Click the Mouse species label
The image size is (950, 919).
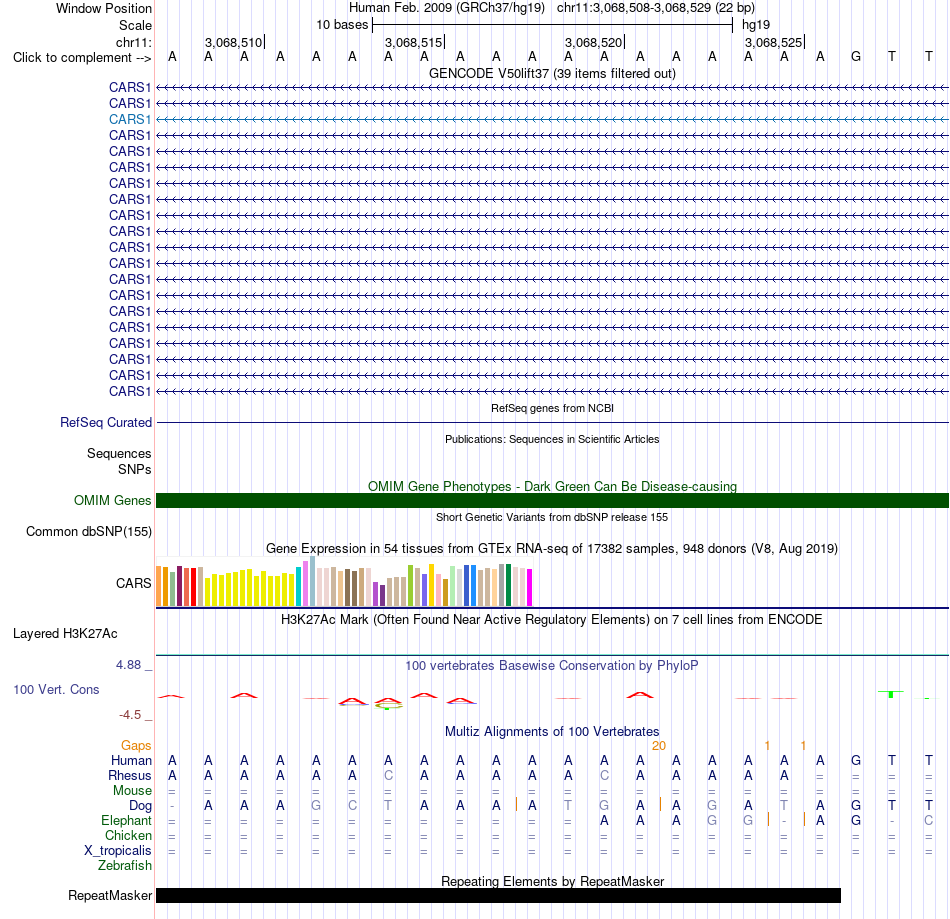(x=132, y=791)
